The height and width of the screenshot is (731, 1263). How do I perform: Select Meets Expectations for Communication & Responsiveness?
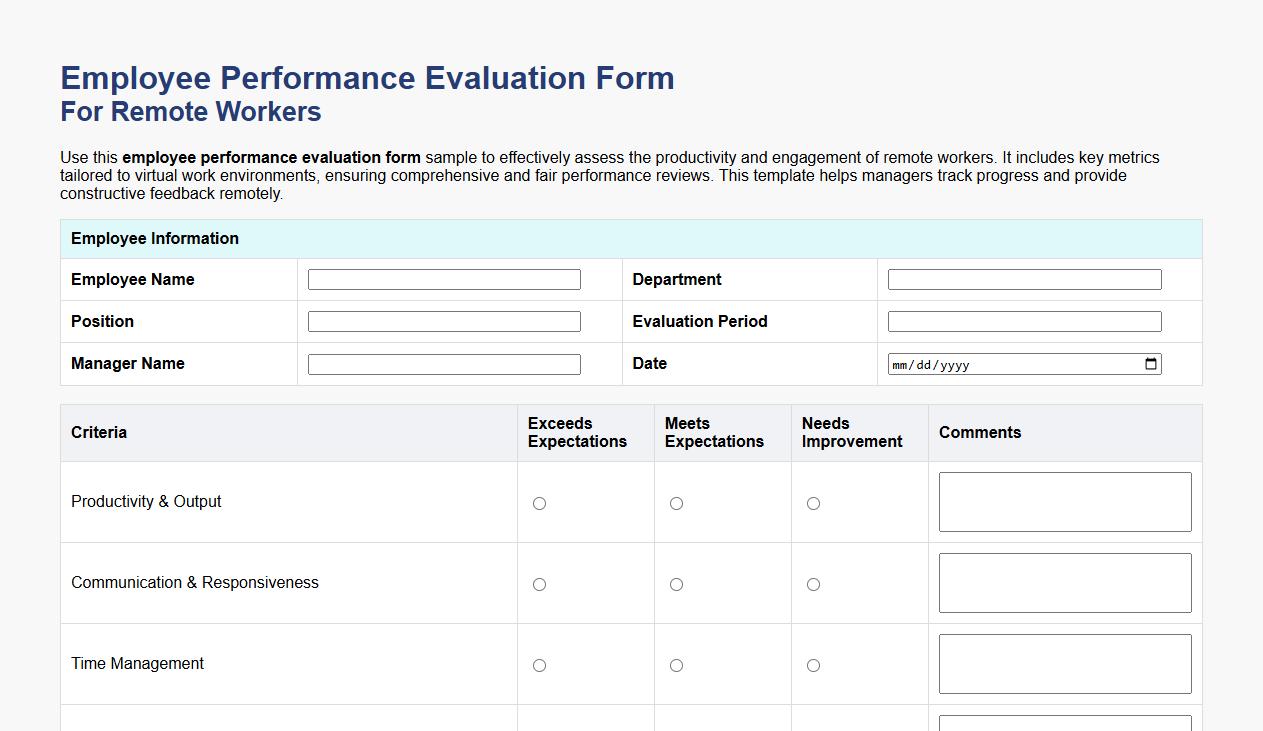[676, 584]
